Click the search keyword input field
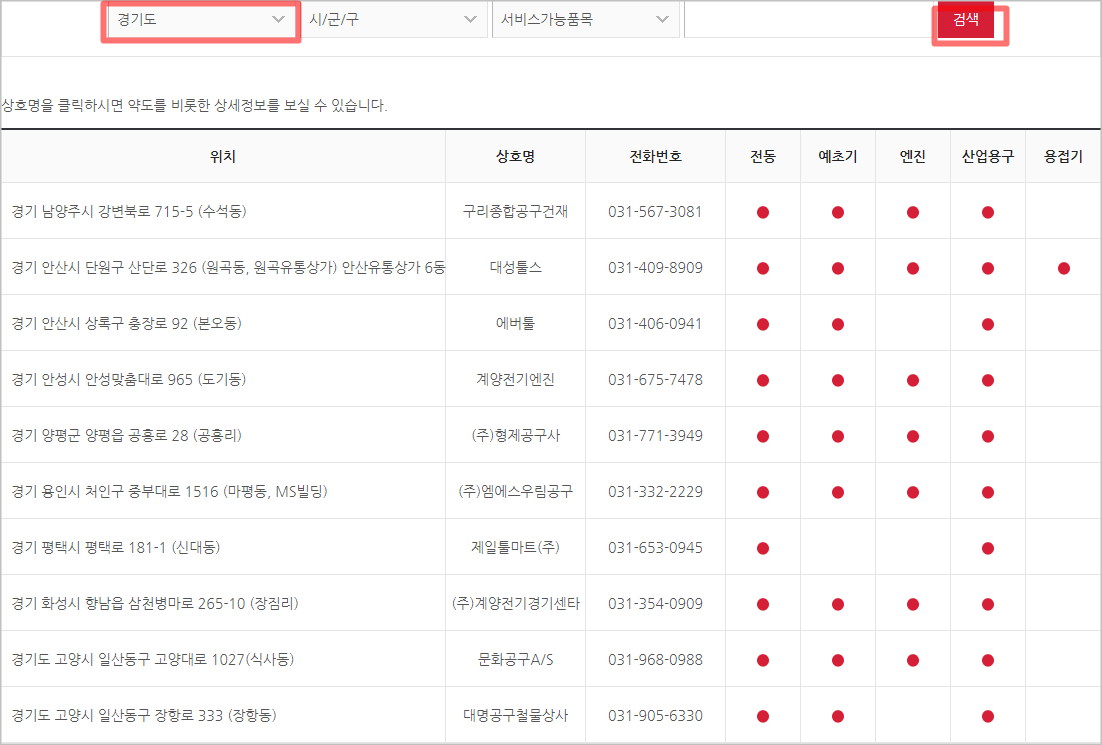The width and height of the screenshot is (1102, 745). click(810, 20)
